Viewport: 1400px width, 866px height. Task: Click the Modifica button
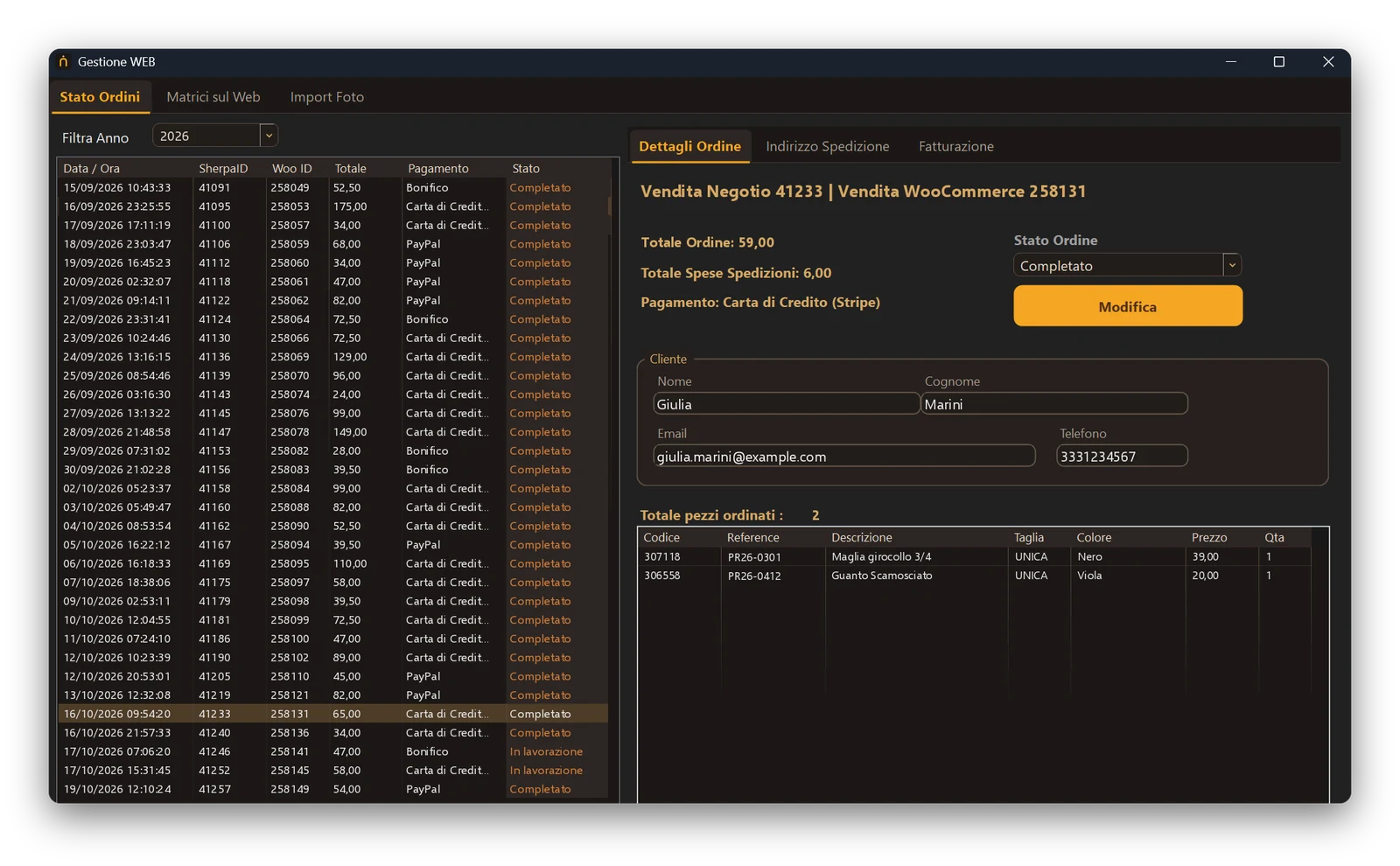tap(1128, 306)
